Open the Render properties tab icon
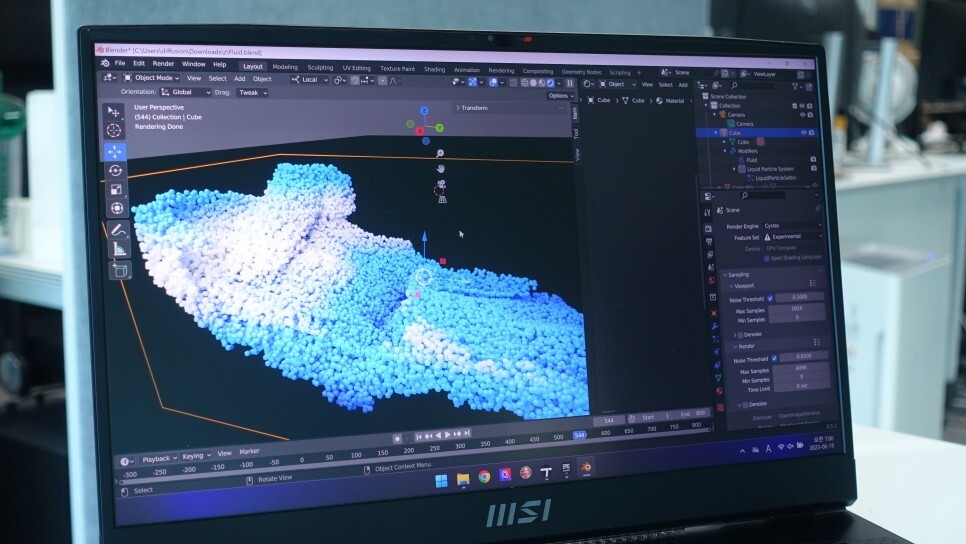966x544 pixels. click(x=708, y=229)
